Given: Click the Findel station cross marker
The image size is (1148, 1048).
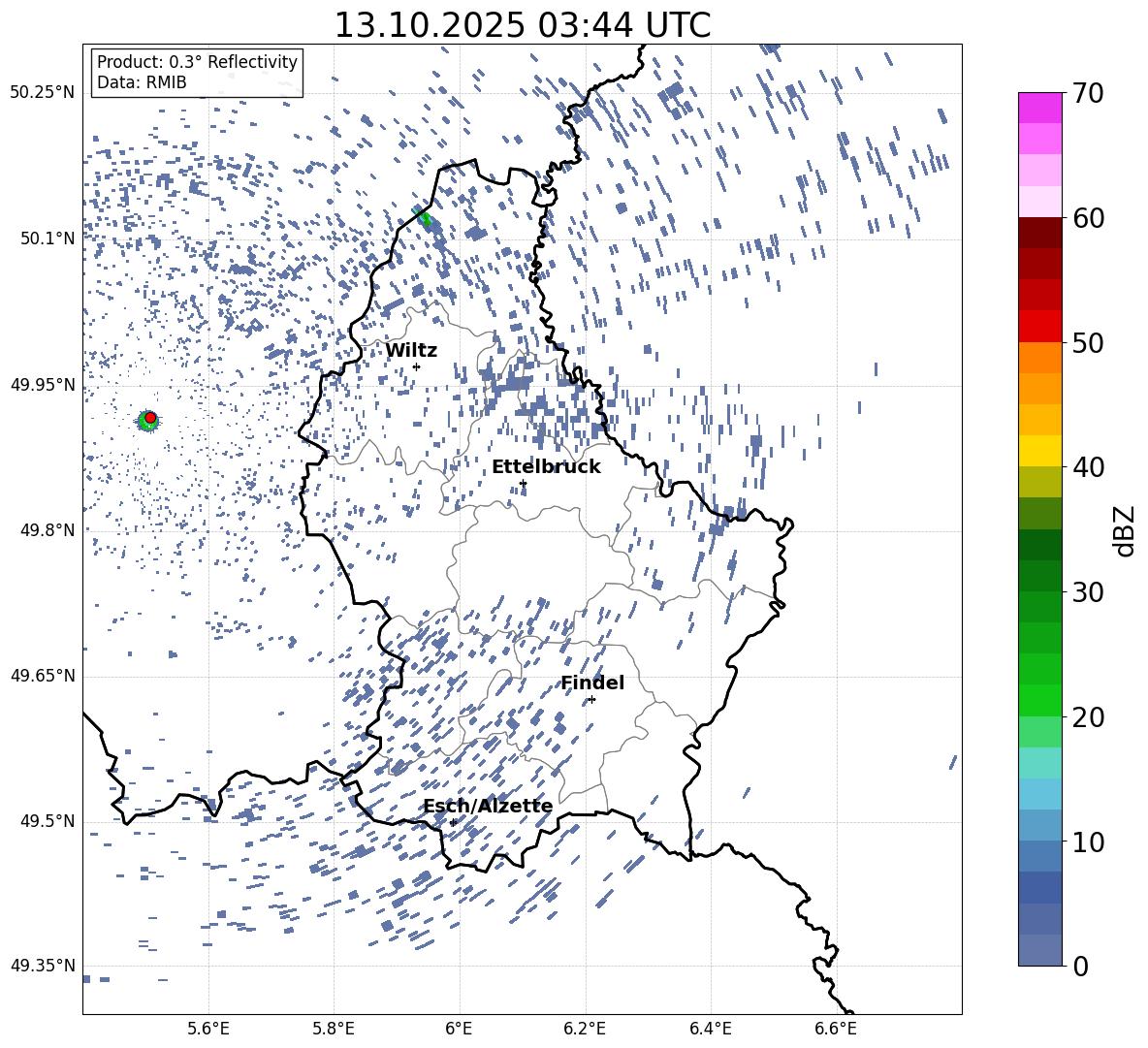Looking at the screenshot, I should pyautogui.click(x=591, y=700).
